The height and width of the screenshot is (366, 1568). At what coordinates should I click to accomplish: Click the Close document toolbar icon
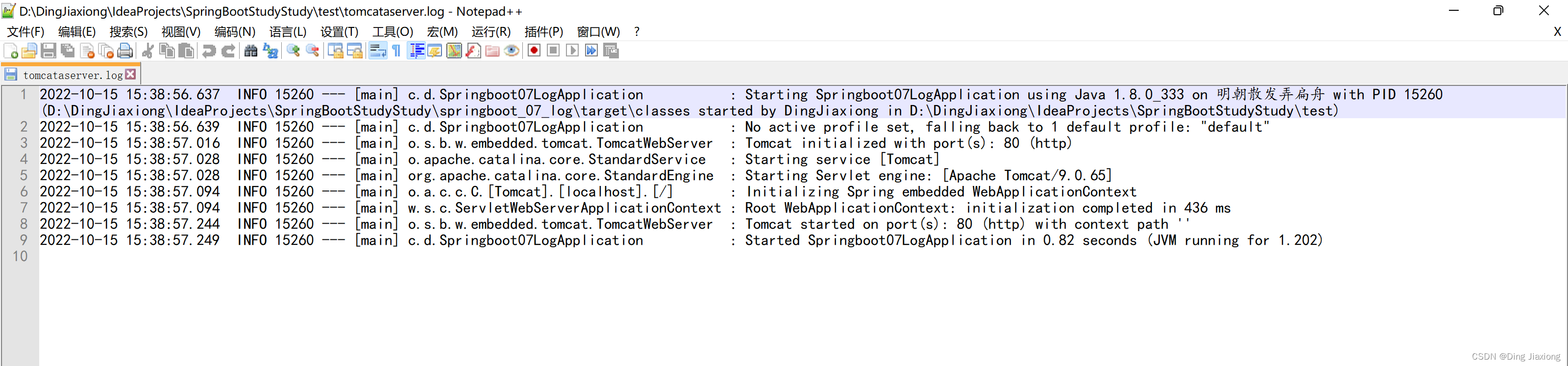[x=87, y=51]
